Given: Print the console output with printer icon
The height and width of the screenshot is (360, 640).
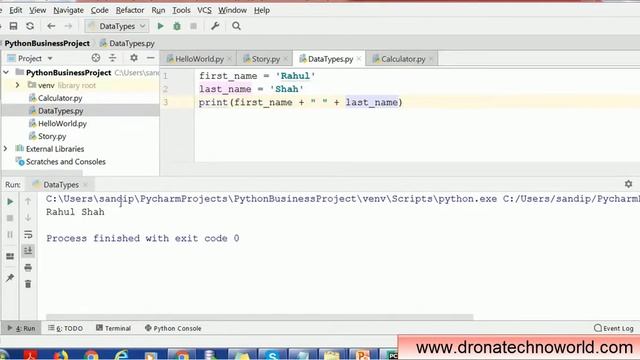Looking at the screenshot, I should (28, 268).
